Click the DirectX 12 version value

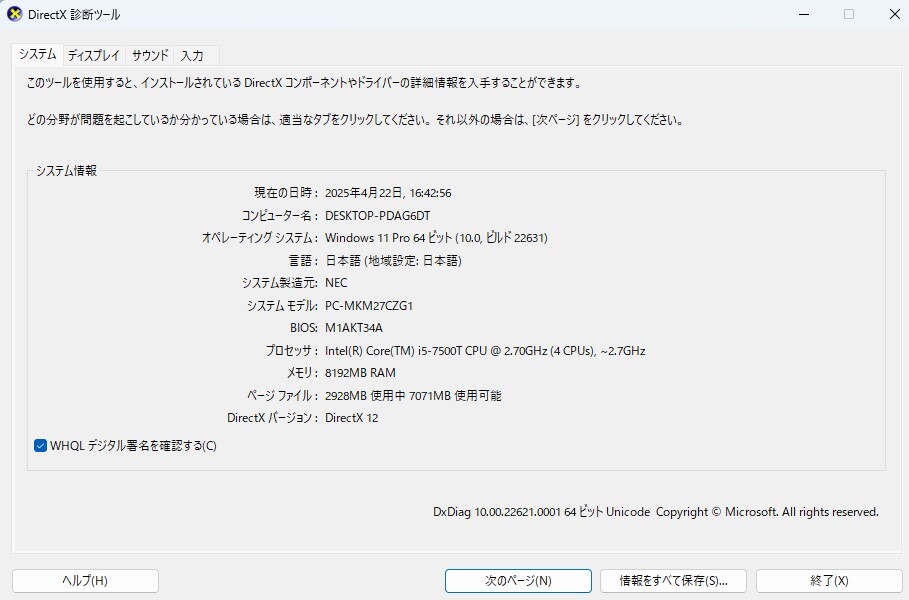coord(351,418)
